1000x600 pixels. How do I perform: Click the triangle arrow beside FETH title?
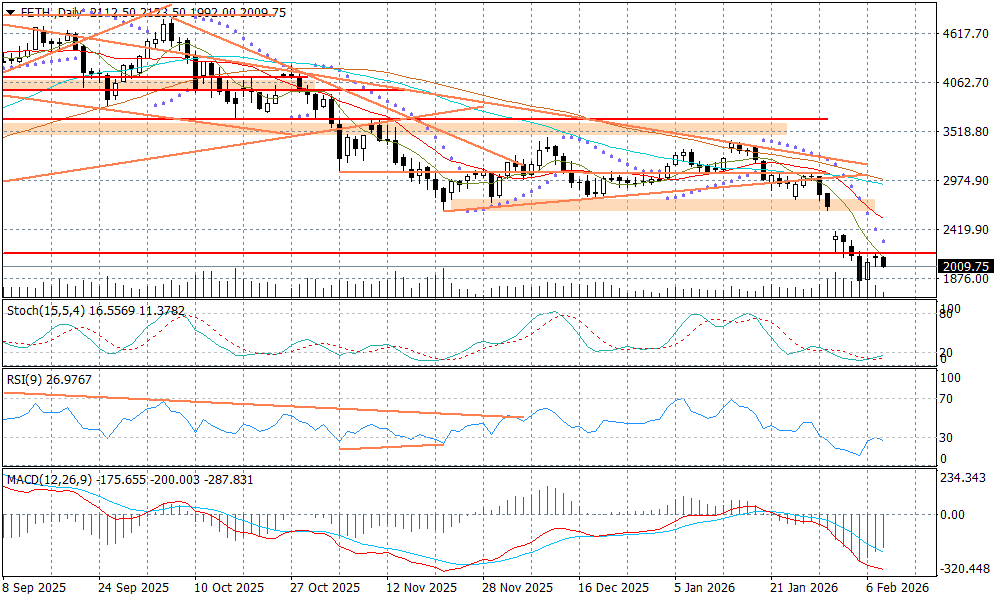10,12
